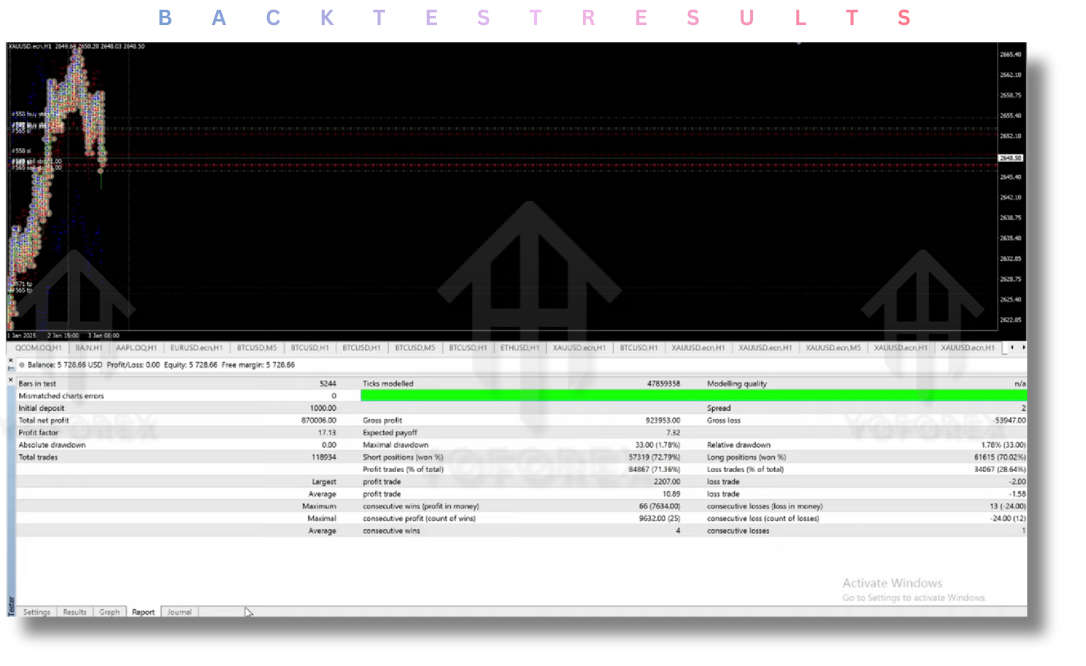
Task: Select the Report tab
Action: tap(143, 612)
